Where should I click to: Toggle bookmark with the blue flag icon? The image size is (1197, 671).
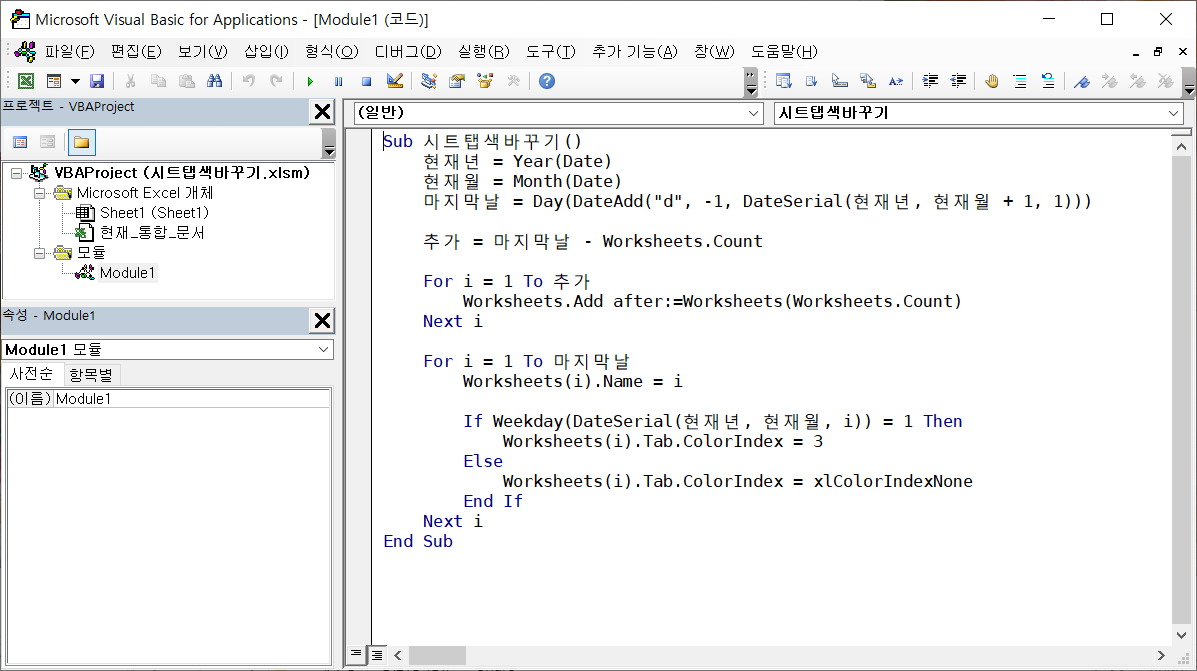click(x=1082, y=81)
